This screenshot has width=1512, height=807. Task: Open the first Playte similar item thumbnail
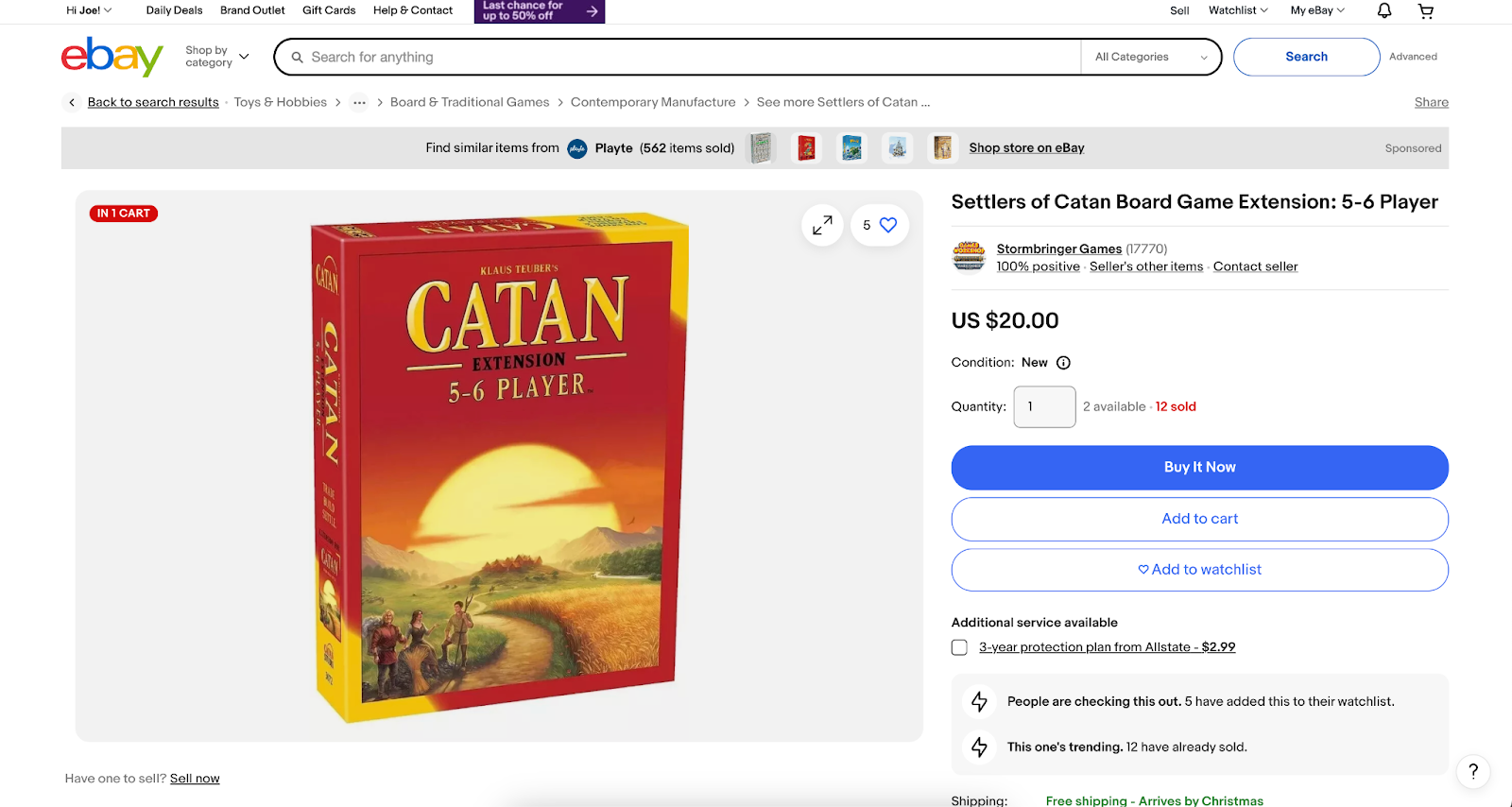click(x=761, y=148)
